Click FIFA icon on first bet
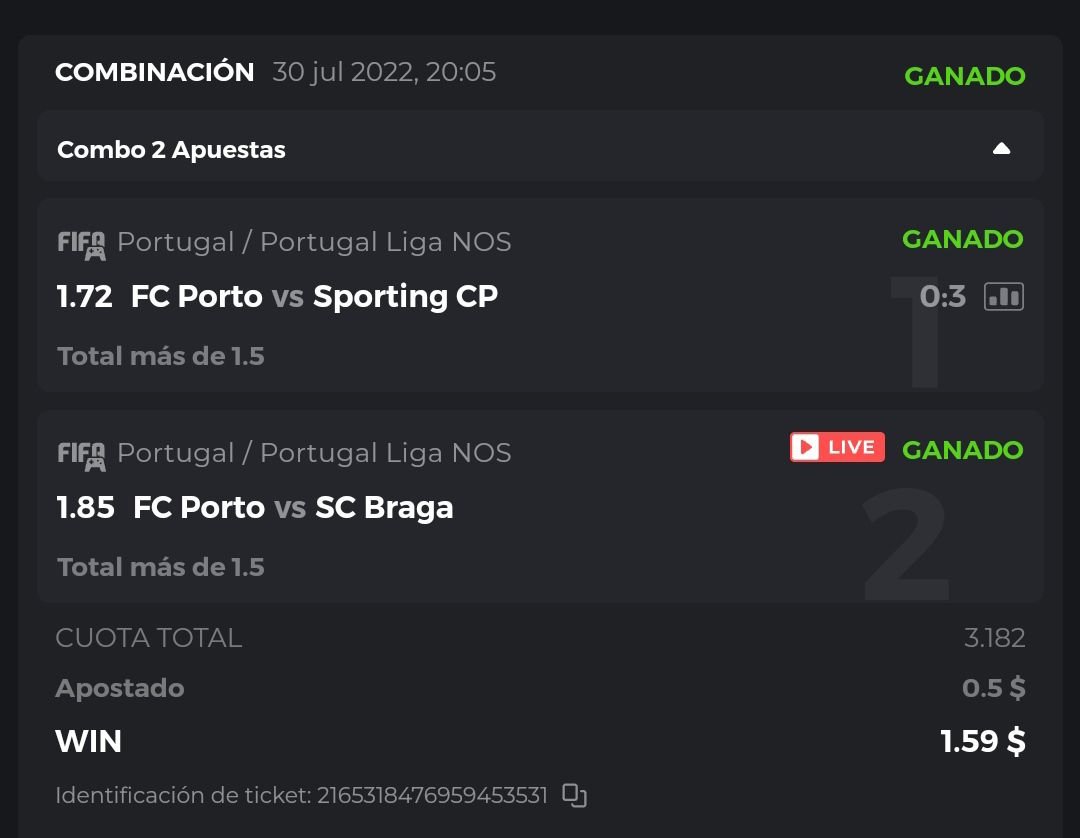The width and height of the screenshot is (1080, 838). (x=81, y=244)
